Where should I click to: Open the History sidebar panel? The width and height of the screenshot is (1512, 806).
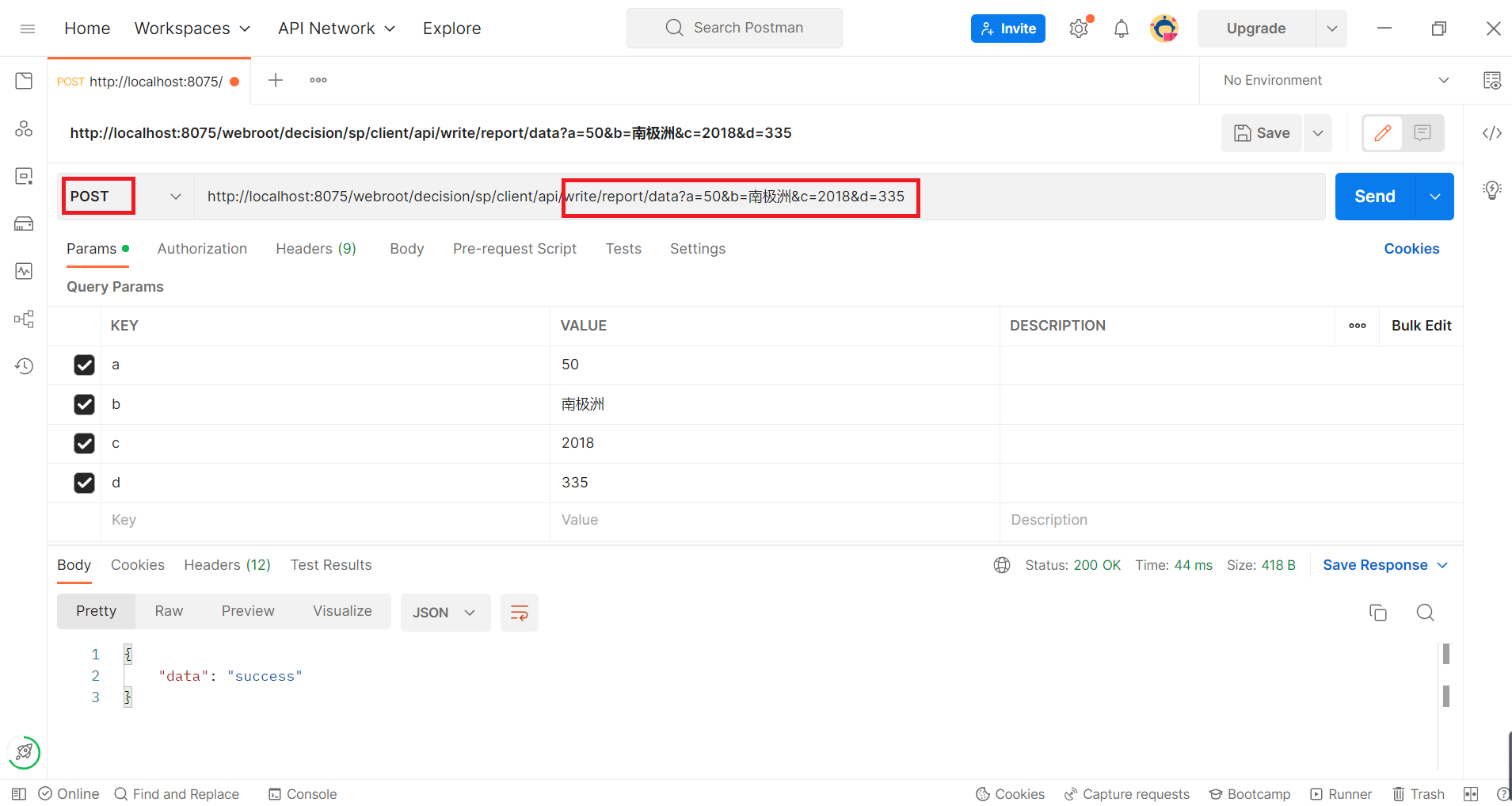tap(24, 366)
